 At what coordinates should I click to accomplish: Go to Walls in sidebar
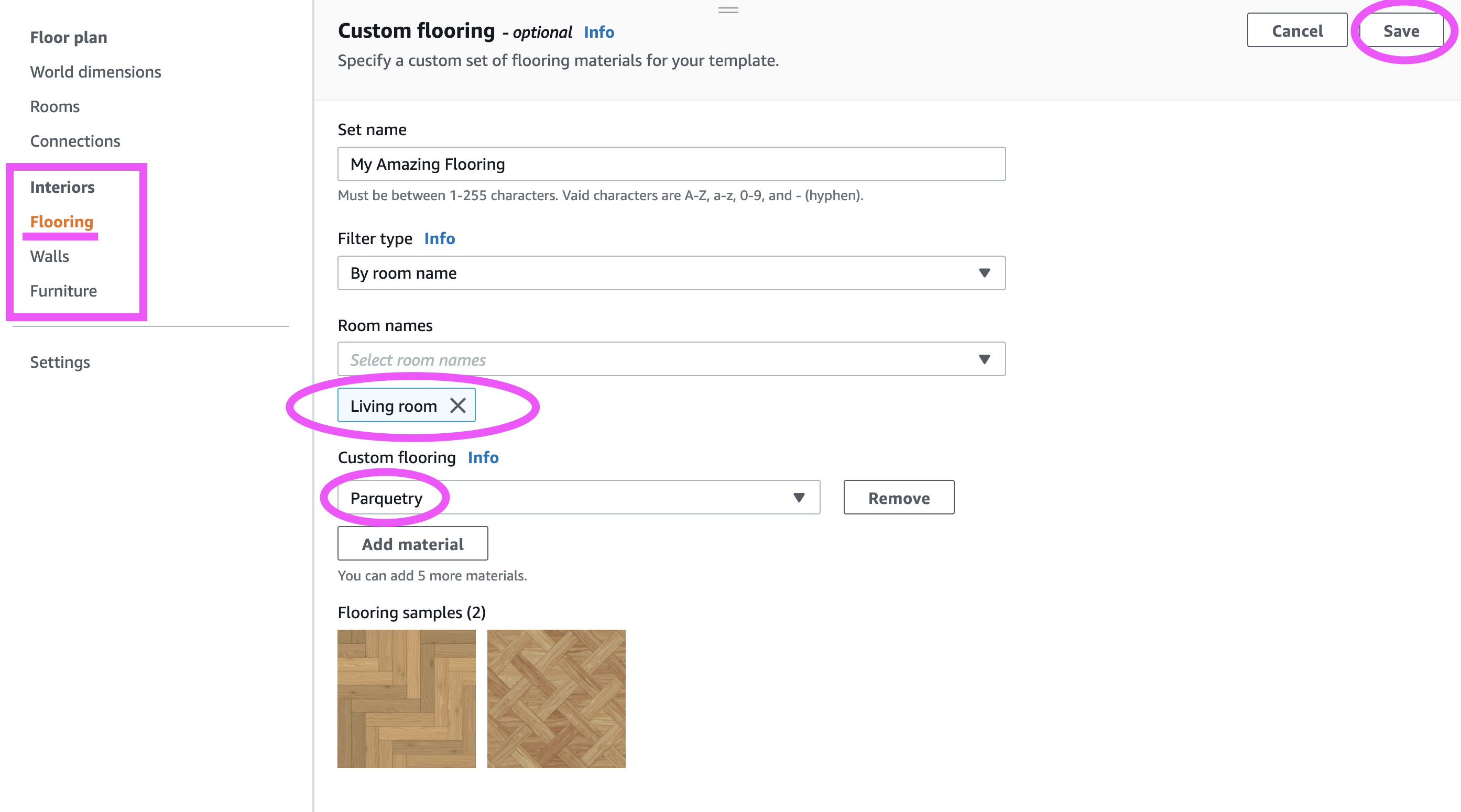[49, 256]
